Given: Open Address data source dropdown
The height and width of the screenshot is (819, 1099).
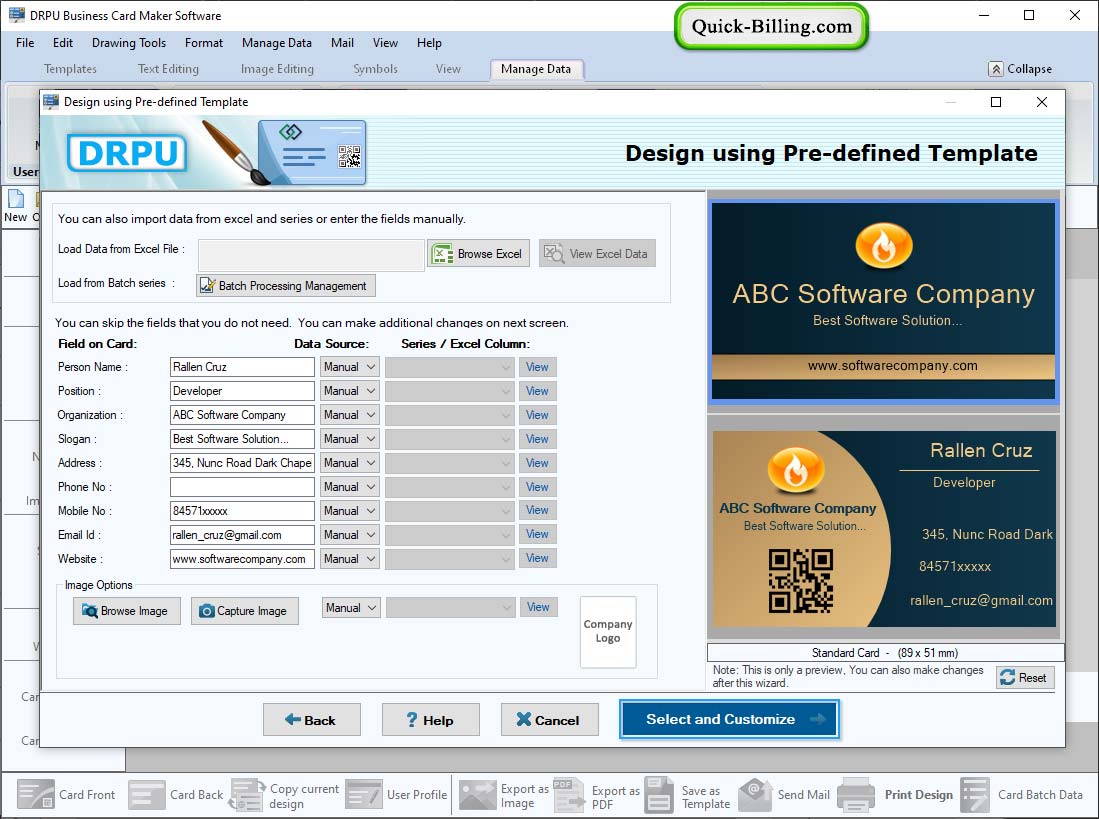Looking at the screenshot, I should pos(350,463).
